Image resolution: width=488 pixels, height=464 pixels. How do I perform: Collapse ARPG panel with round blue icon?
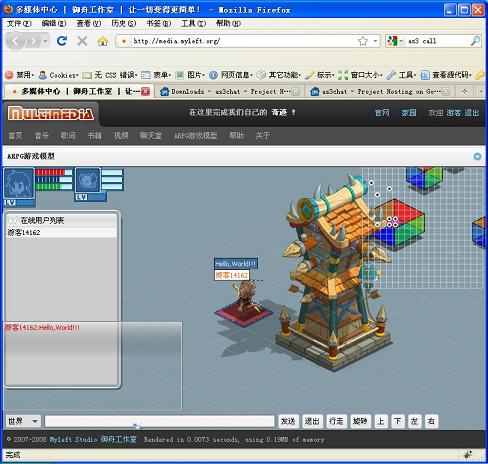click(x=477, y=156)
